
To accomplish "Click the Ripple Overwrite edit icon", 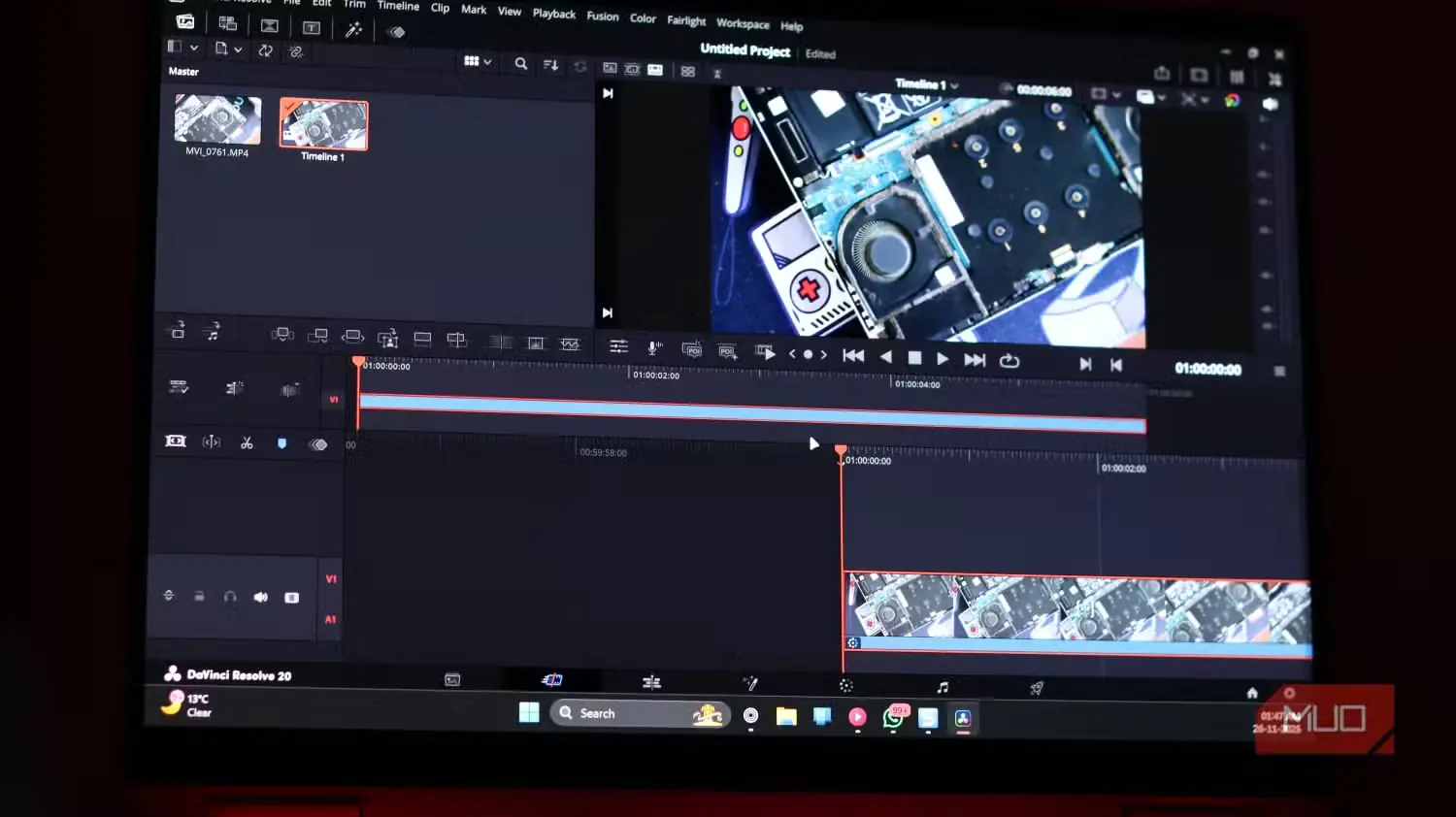I will click(x=352, y=337).
